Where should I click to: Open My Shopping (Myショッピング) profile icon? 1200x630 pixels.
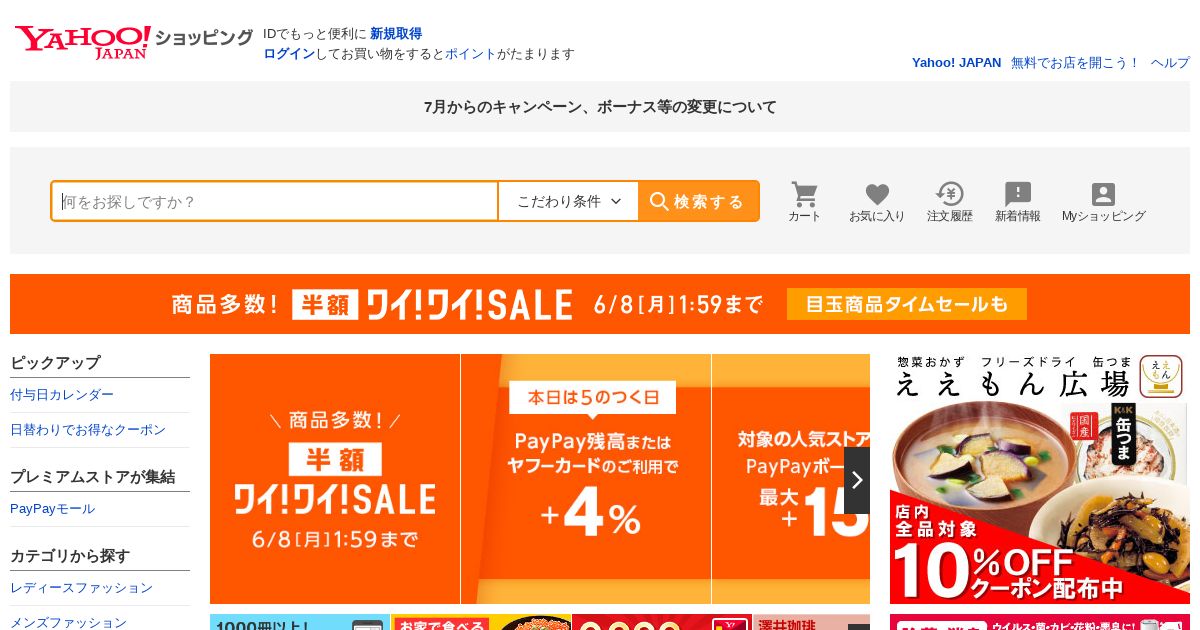click(1103, 201)
